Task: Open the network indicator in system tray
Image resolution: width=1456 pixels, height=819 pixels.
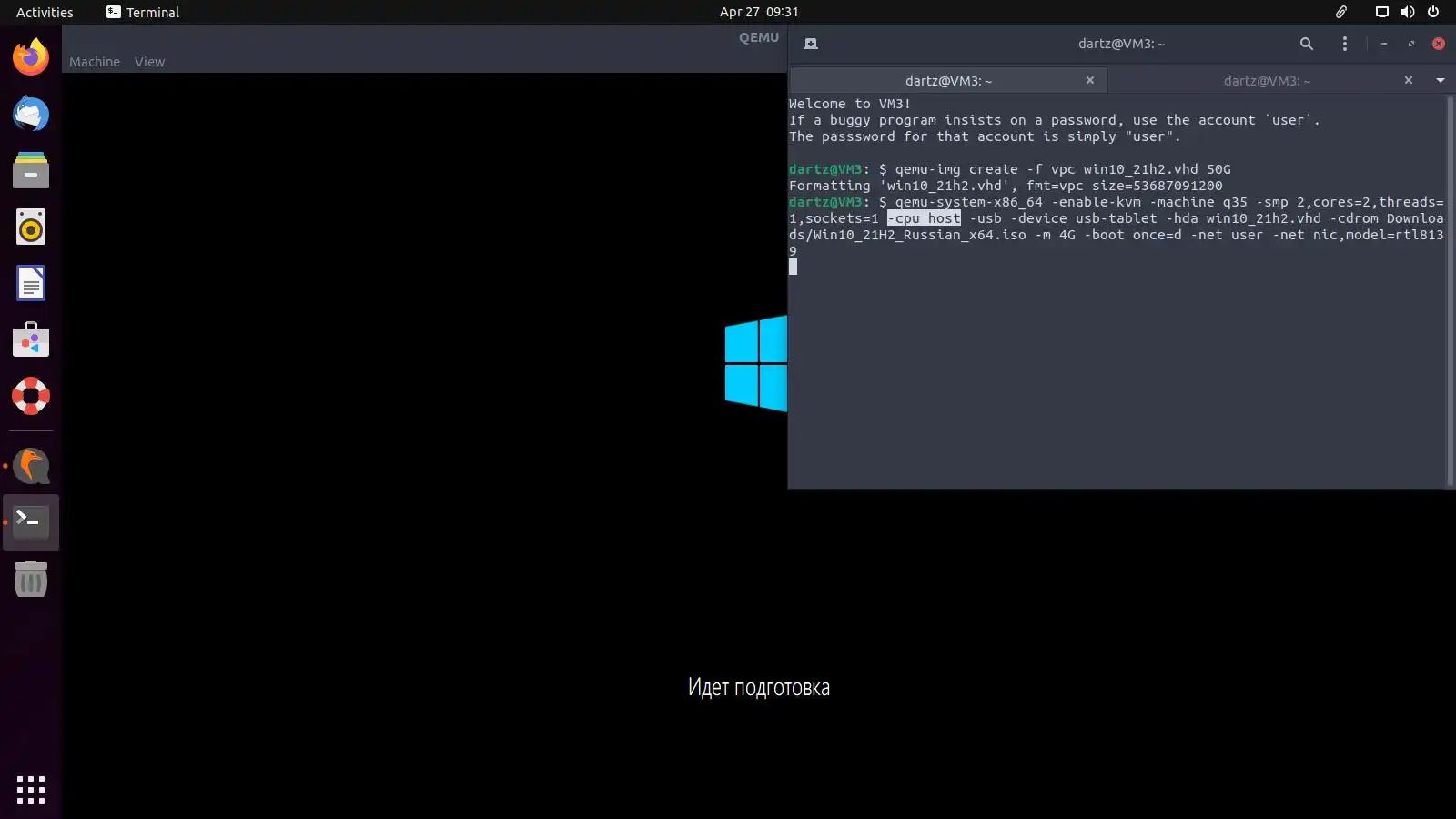Action: [1381, 12]
